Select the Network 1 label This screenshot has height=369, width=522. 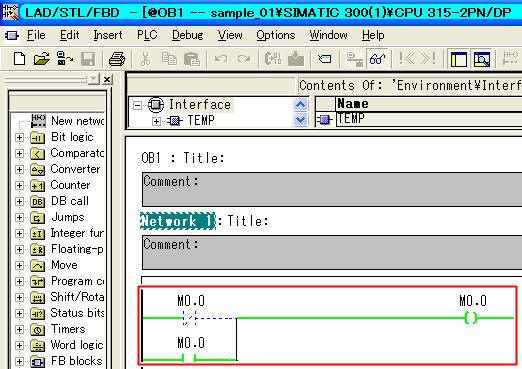178,221
